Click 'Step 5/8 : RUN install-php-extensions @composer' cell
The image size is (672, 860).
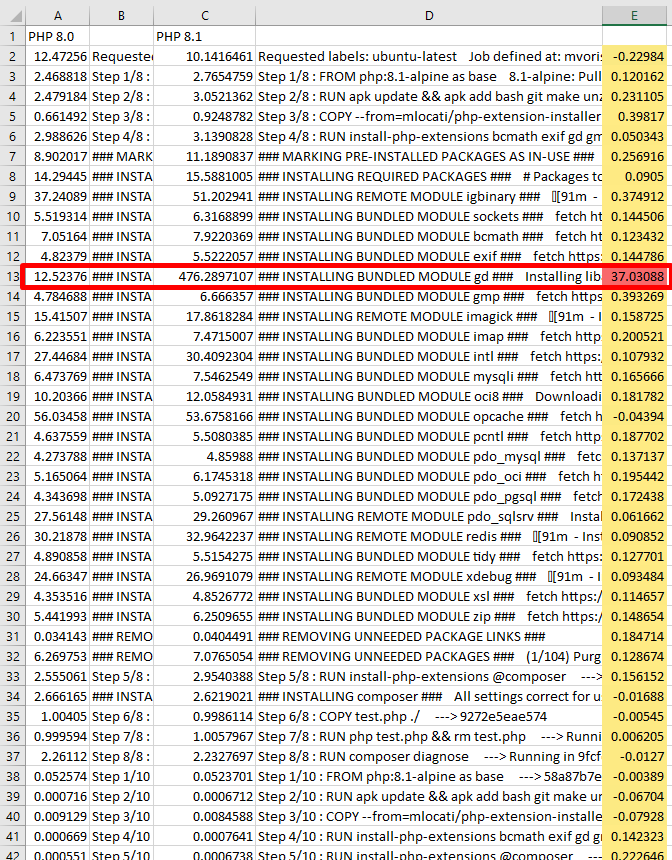click(429, 676)
